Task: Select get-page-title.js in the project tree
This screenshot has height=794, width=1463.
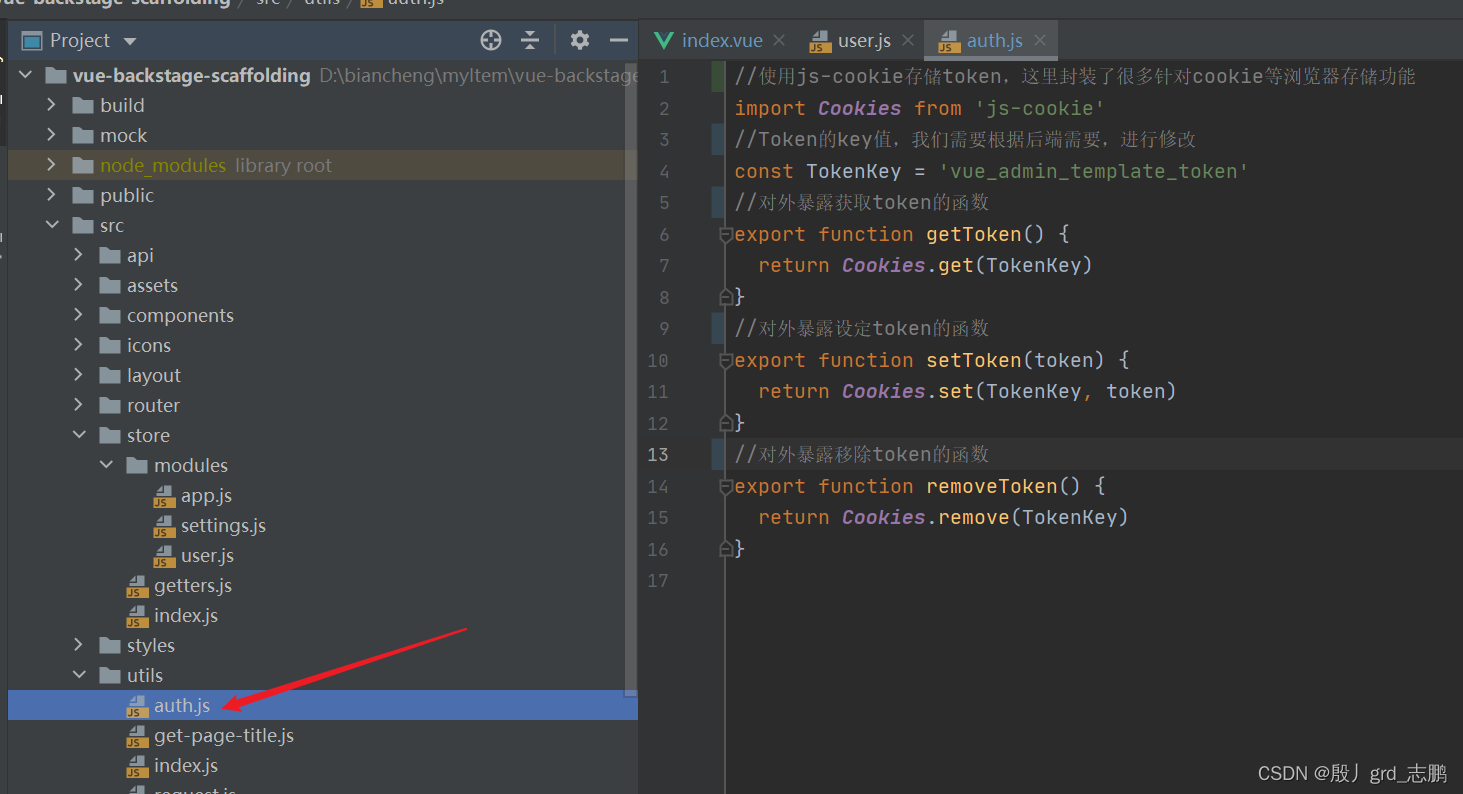Action: click(224, 735)
